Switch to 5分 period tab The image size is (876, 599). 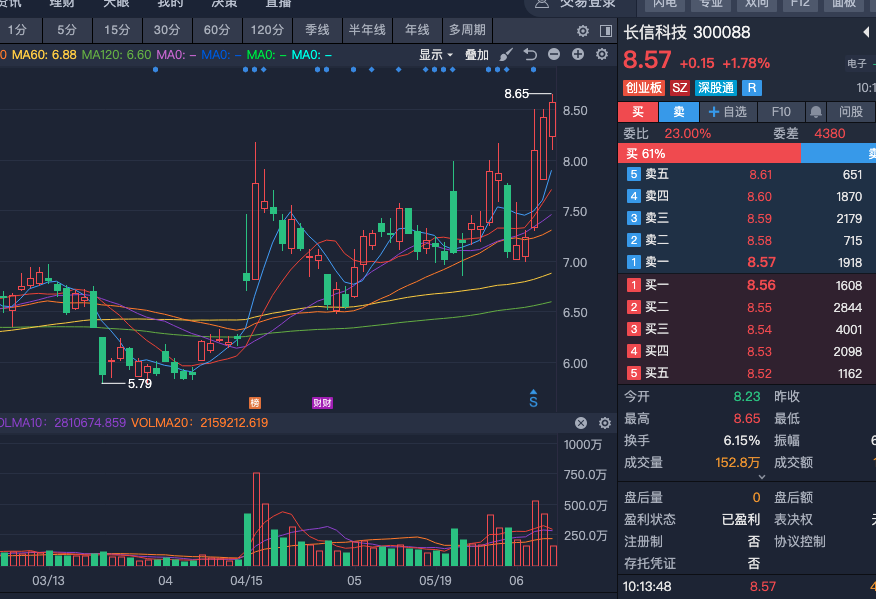(x=67, y=30)
